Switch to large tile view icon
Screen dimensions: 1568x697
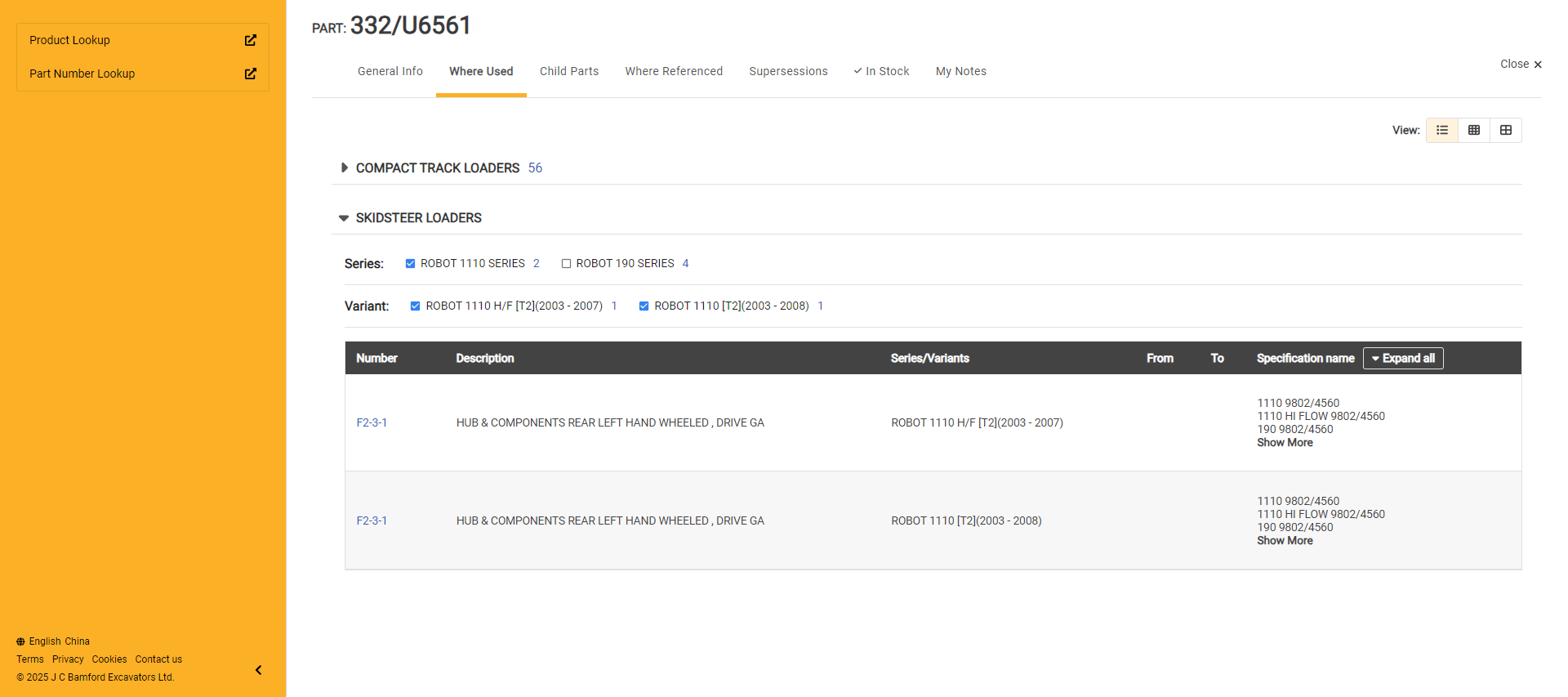(1505, 130)
